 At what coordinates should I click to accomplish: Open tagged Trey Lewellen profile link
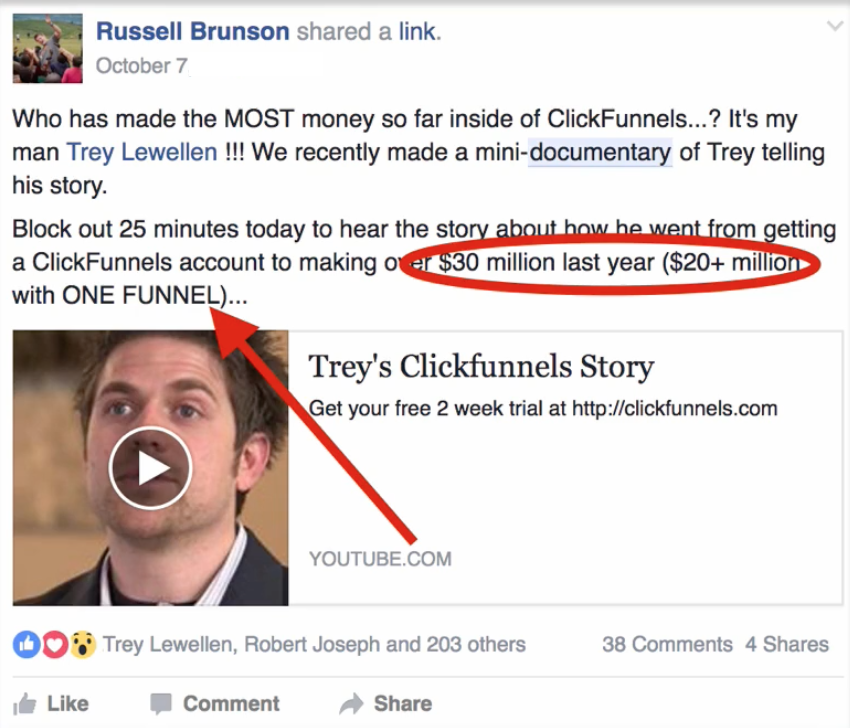pyautogui.click(x=141, y=152)
